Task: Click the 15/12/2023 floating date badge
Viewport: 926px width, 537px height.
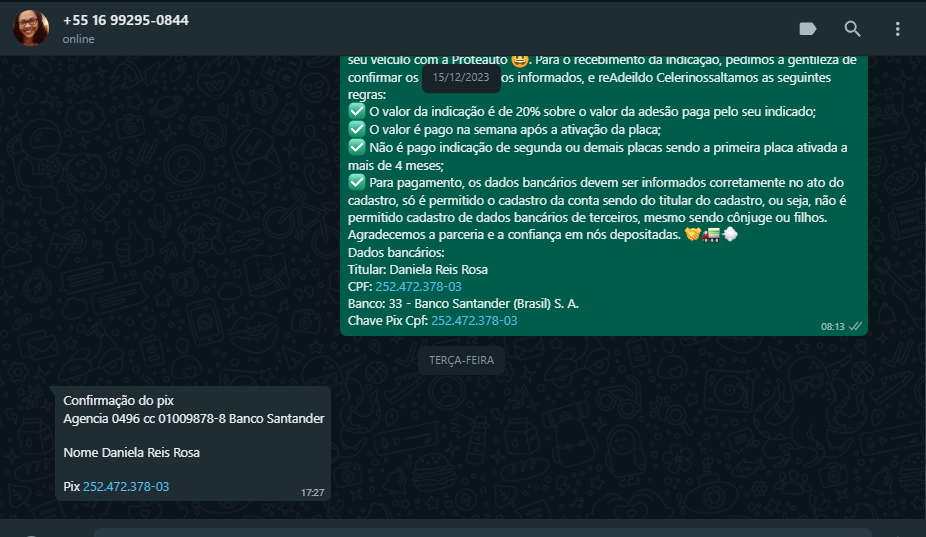Action: (461, 77)
